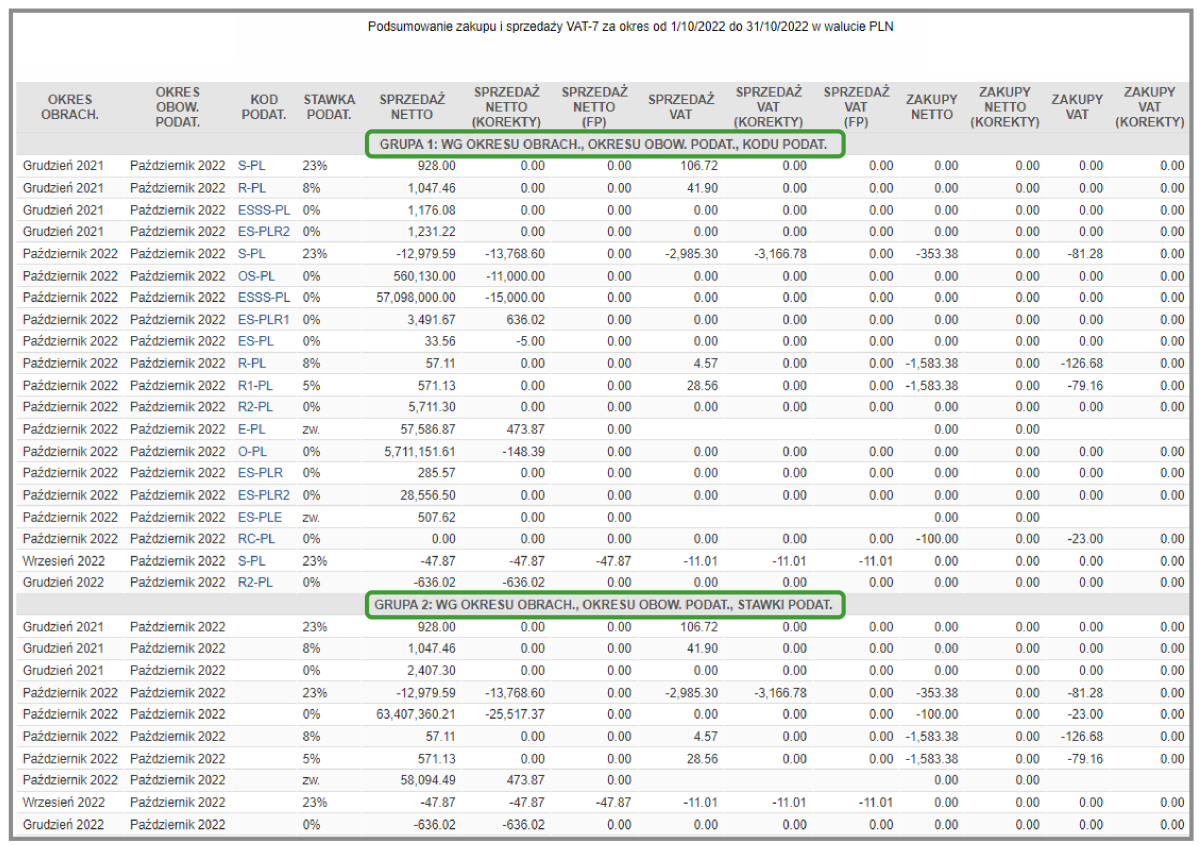The image size is (1200, 846).
Task: Select the value 28,556.50
Action: (428, 495)
